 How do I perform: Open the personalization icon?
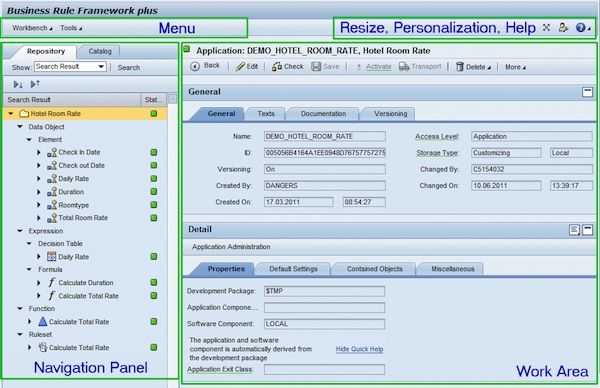(x=563, y=28)
